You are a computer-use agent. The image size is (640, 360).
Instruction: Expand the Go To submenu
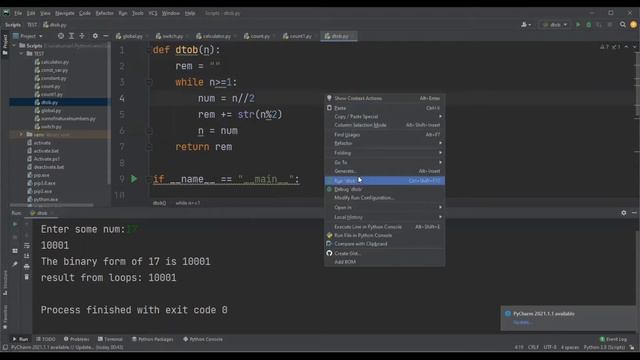pos(384,162)
